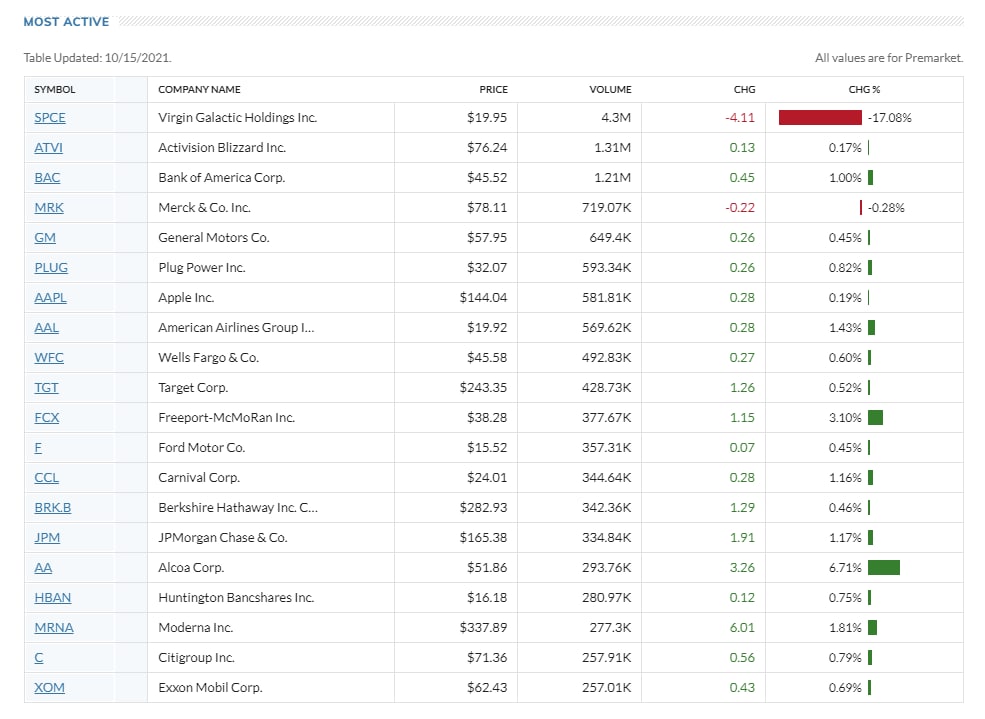The image size is (985, 719).
Task: Select Ford Motor Co. name
Action: (202, 448)
